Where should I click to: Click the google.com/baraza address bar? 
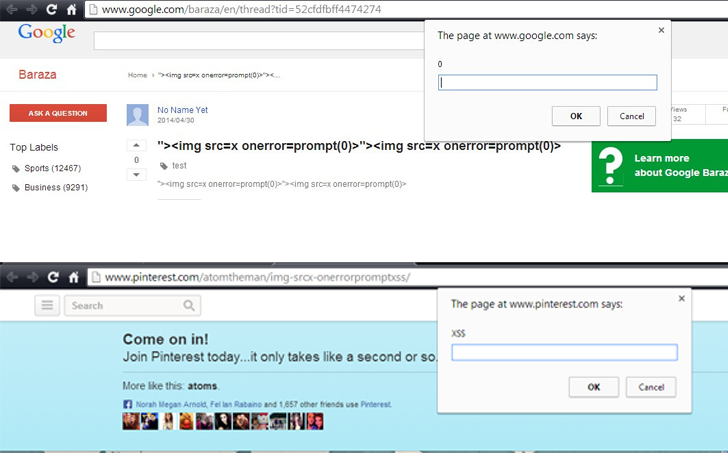point(406,9)
